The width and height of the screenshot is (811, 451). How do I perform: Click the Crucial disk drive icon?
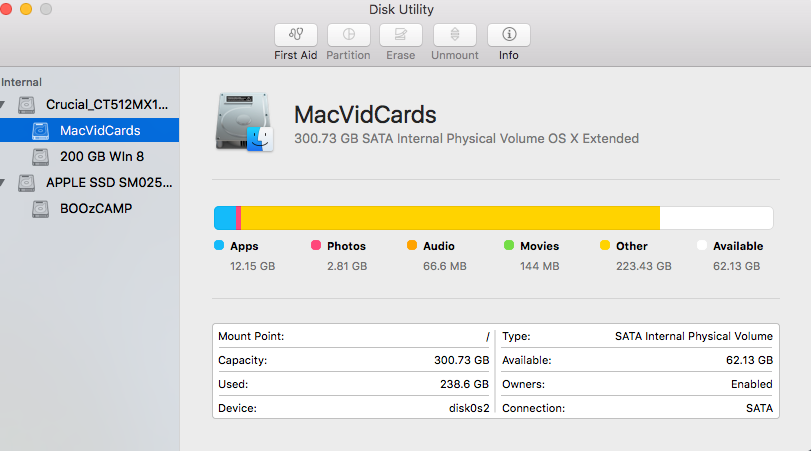pyautogui.click(x=26, y=105)
